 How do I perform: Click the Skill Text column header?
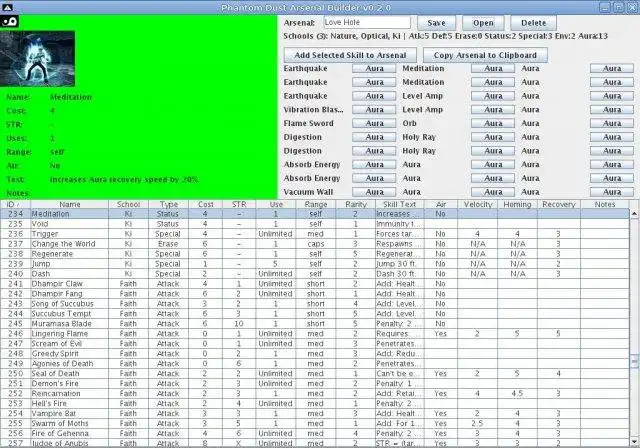coord(400,204)
